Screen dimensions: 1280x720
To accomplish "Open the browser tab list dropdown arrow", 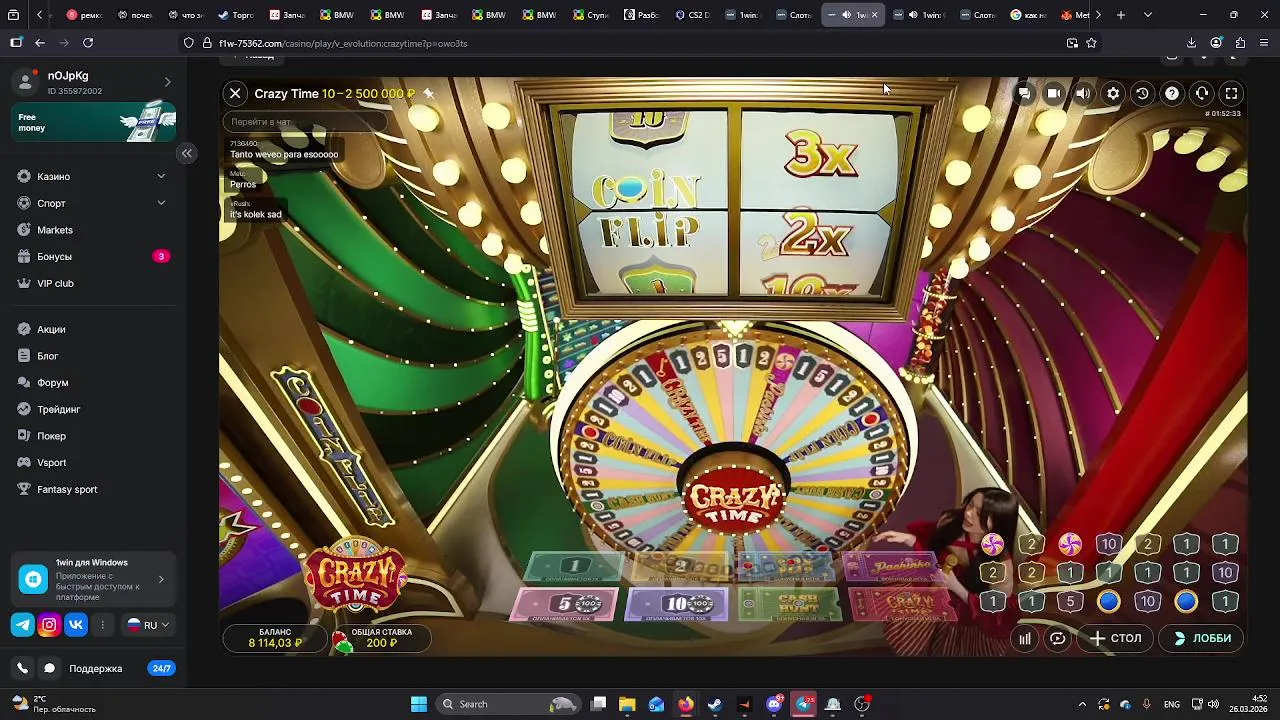I will coord(1147,15).
